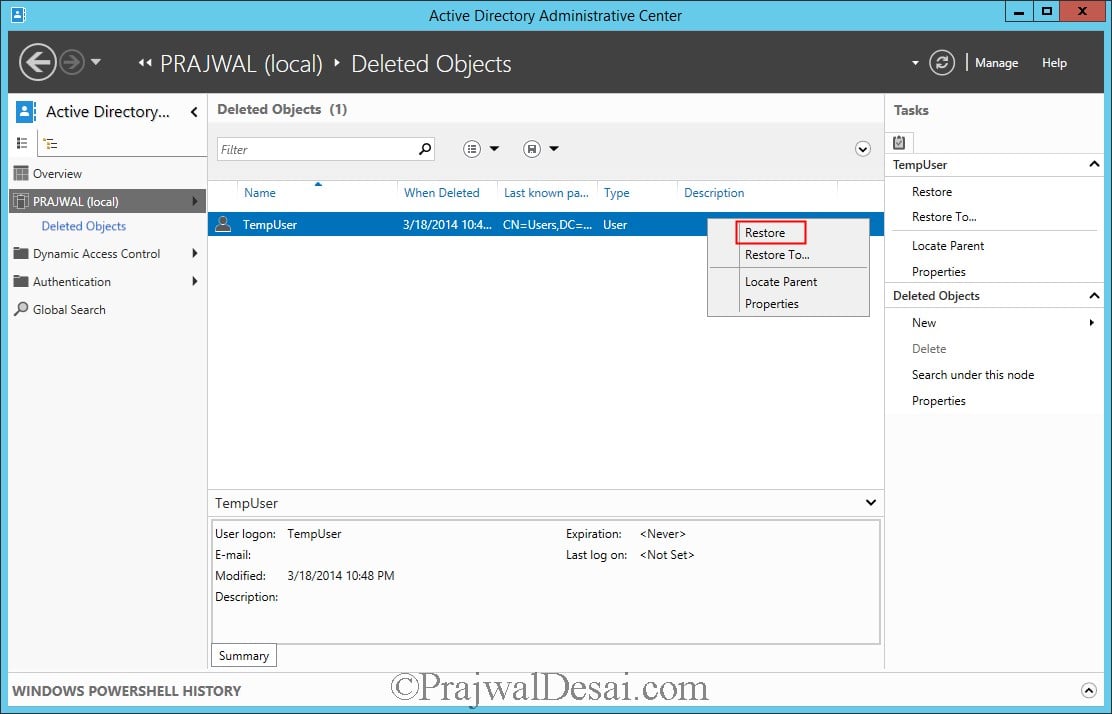The height and width of the screenshot is (714, 1112).
Task: Choose Properties from the context menu
Action: coord(772,303)
